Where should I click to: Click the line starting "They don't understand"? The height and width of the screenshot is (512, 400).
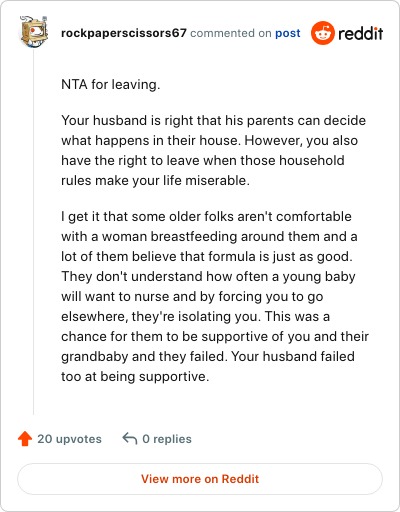tap(208, 276)
